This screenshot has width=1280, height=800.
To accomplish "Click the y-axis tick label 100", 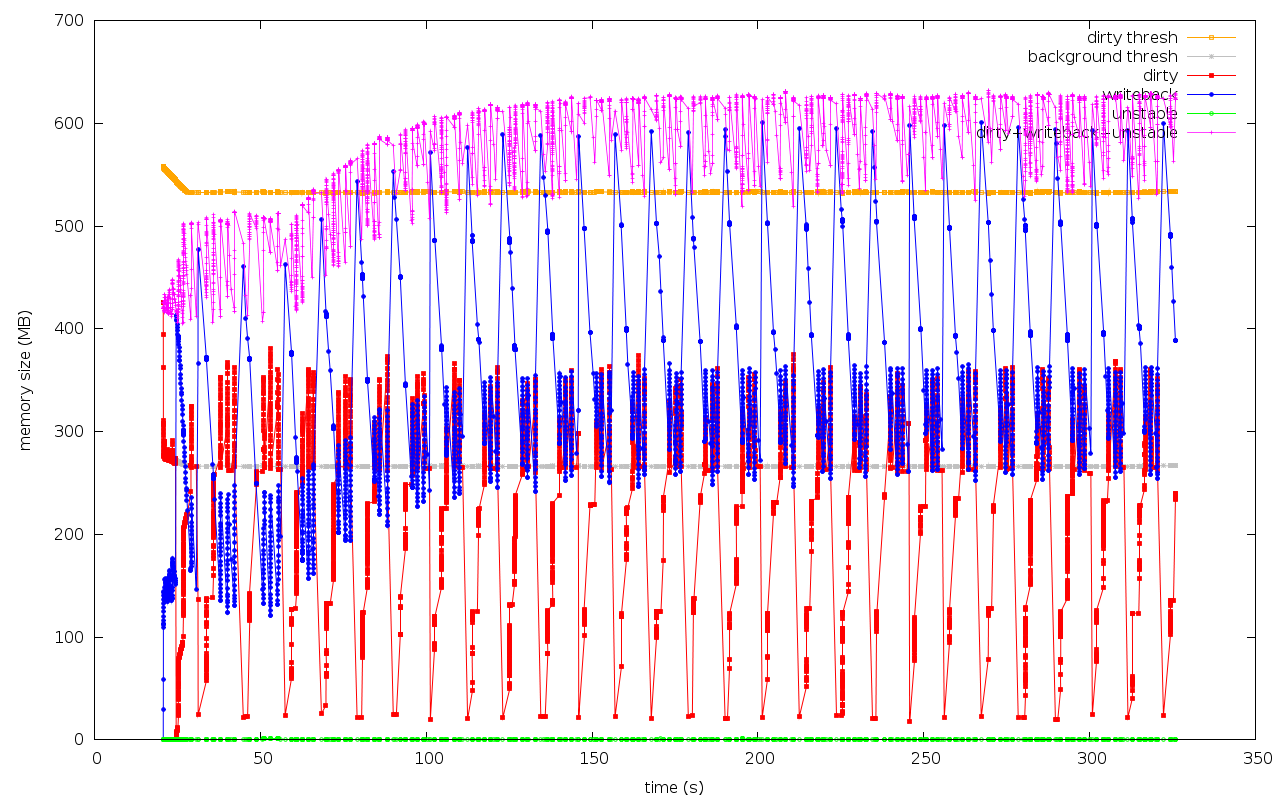I will click(x=71, y=637).
